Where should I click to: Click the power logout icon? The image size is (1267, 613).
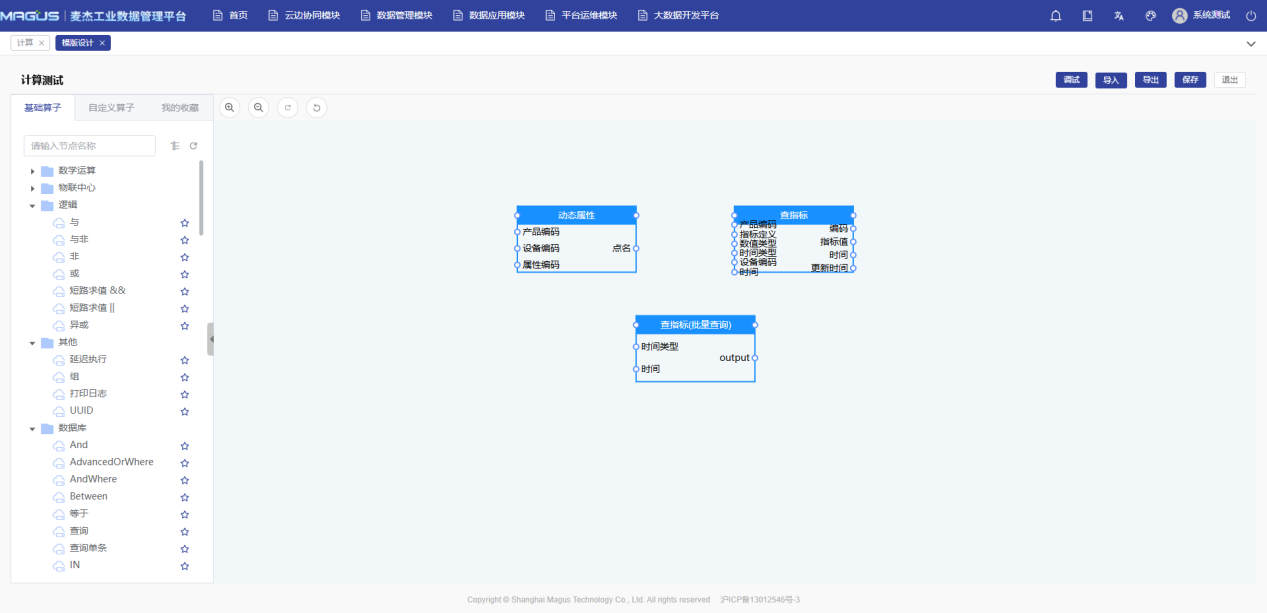point(1250,16)
